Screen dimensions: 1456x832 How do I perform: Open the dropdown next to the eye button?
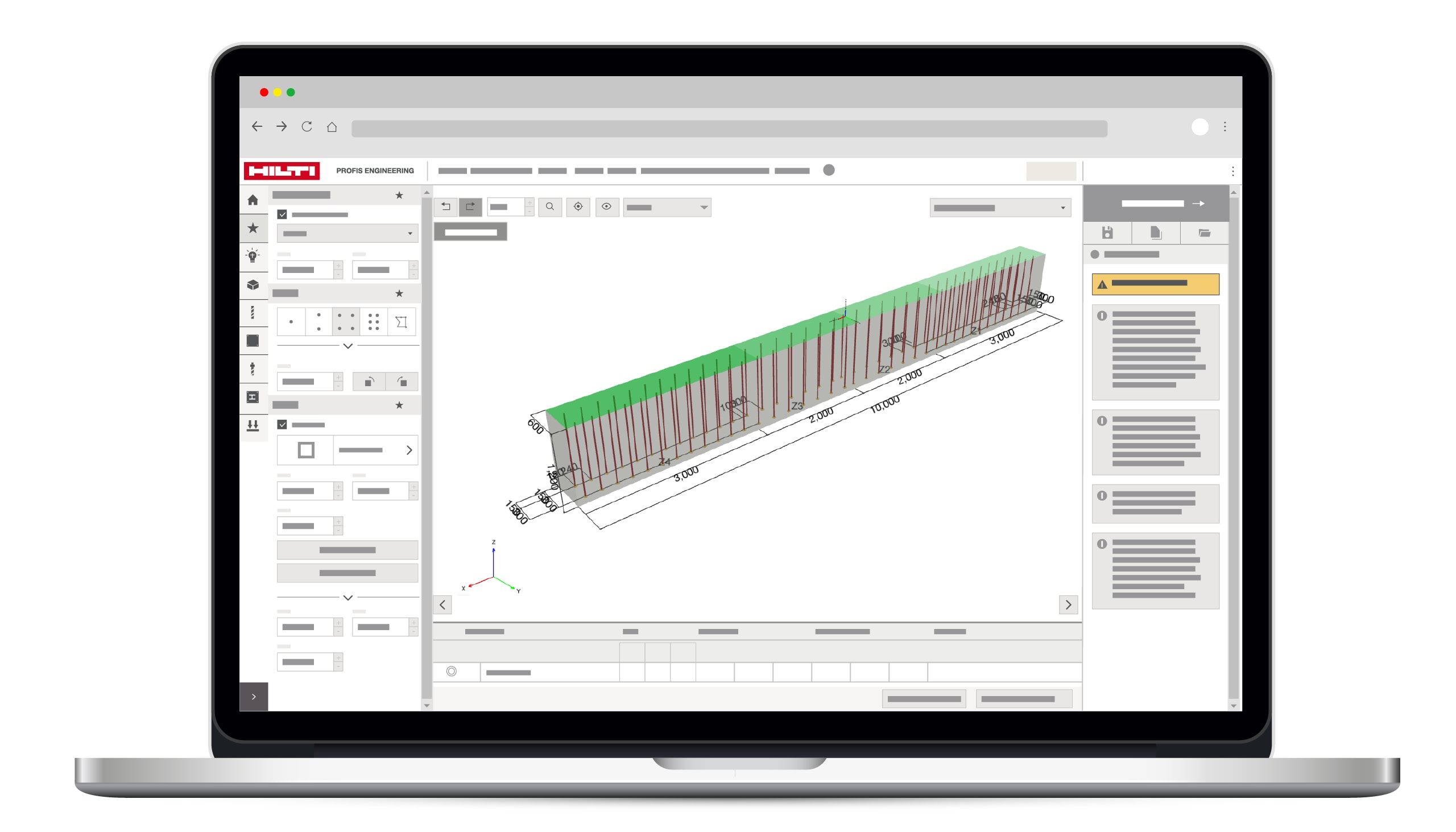click(668, 208)
